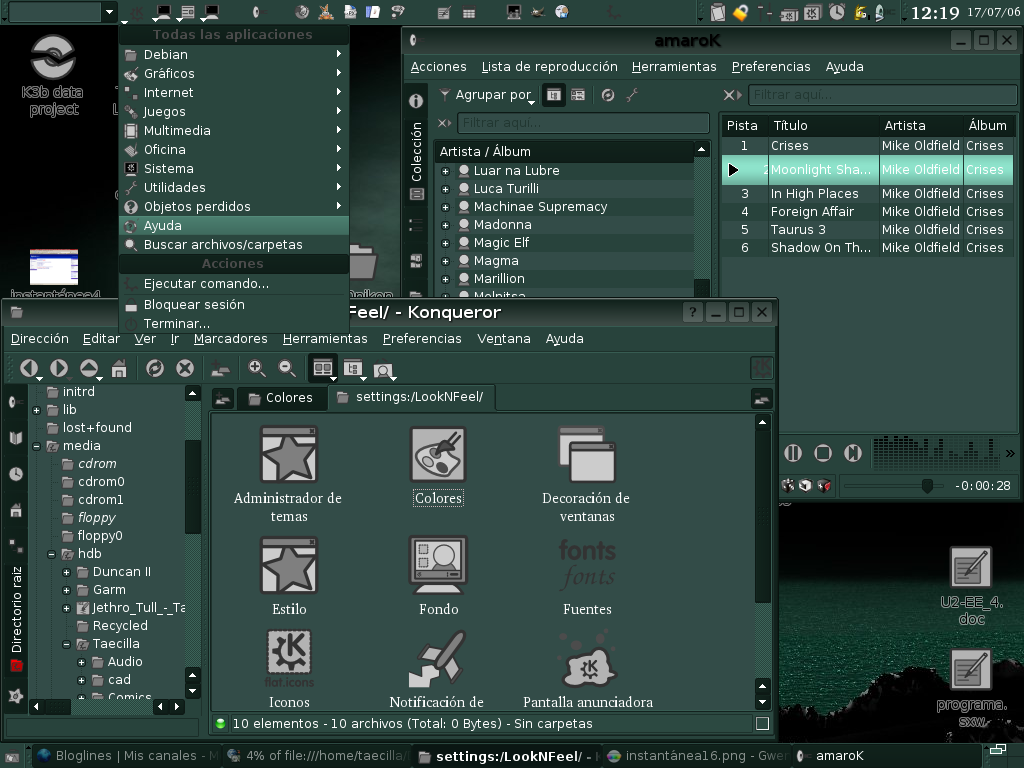1024x768 pixels.
Task: Open amaroK collection configure wrench icon
Action: (632, 95)
